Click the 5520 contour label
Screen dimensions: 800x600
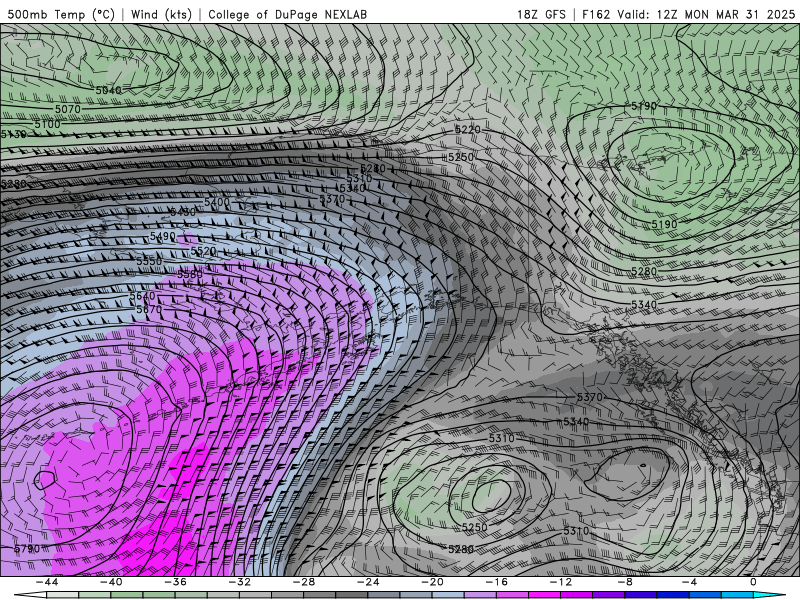point(203,251)
